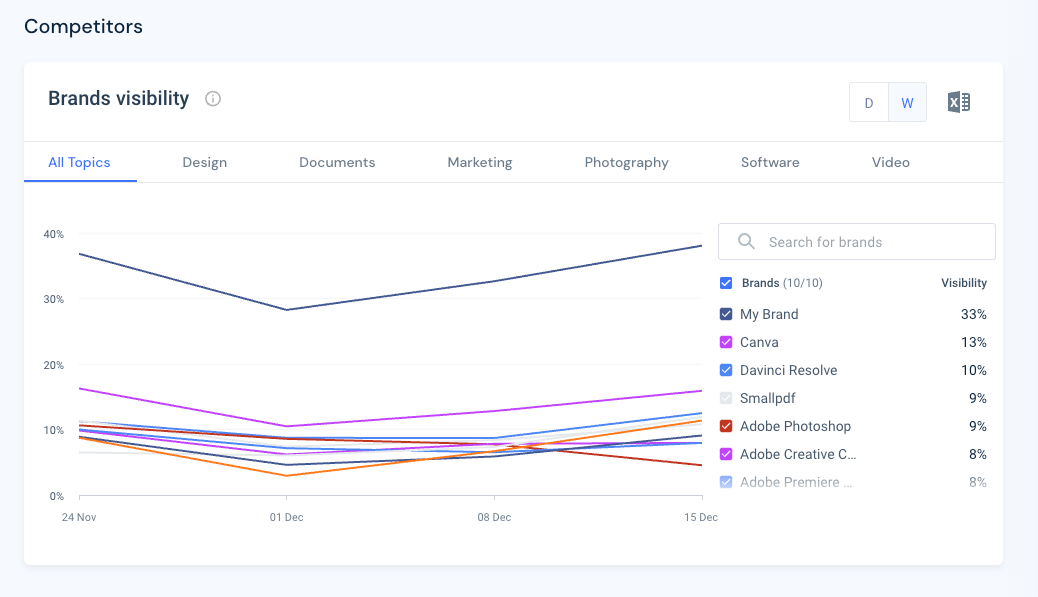This screenshot has width=1038, height=597.
Task: Toggle the all Brands master checkbox
Action: [726, 283]
